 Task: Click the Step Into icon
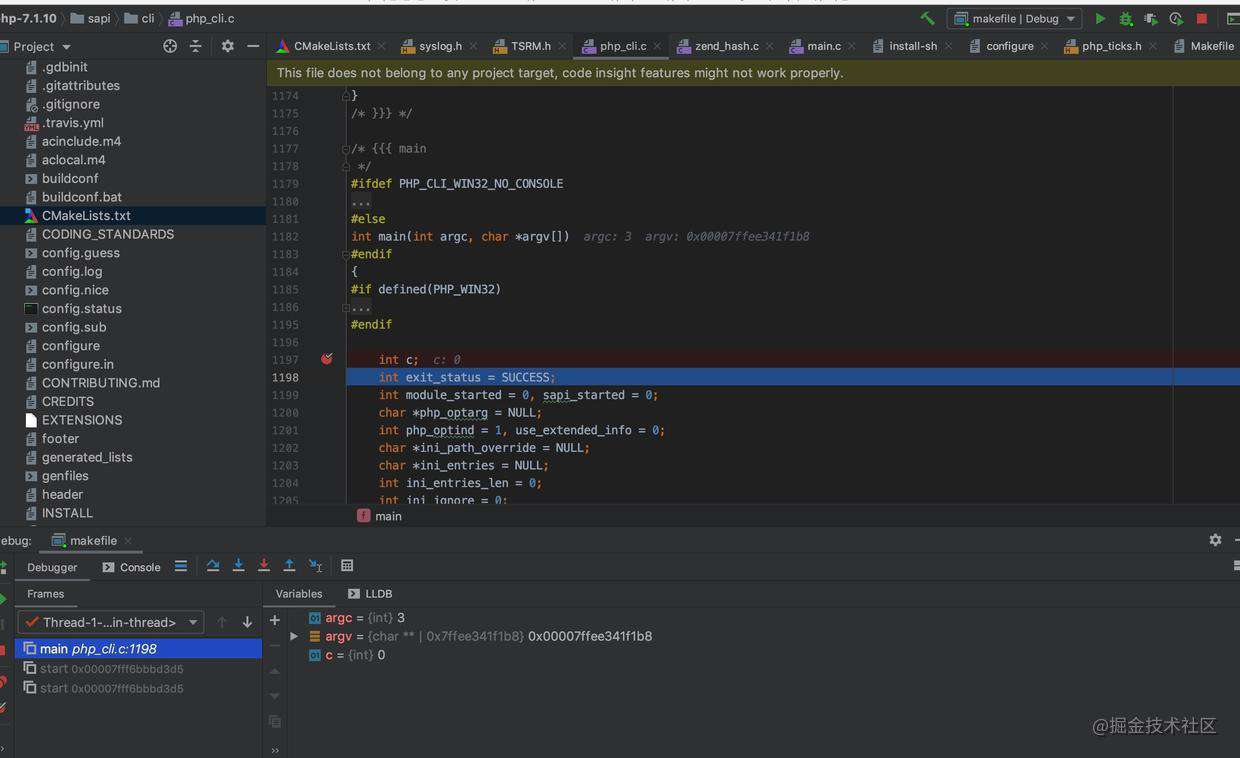point(238,566)
